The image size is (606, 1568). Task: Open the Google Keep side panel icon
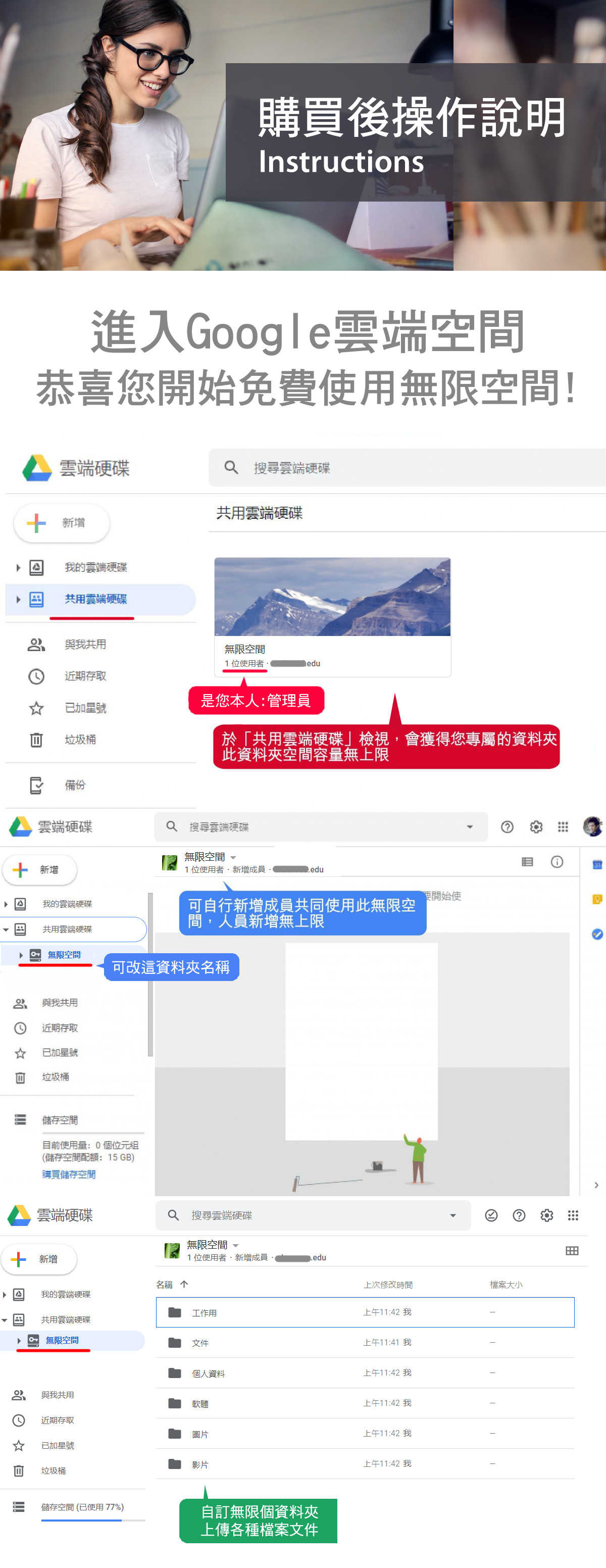click(597, 899)
